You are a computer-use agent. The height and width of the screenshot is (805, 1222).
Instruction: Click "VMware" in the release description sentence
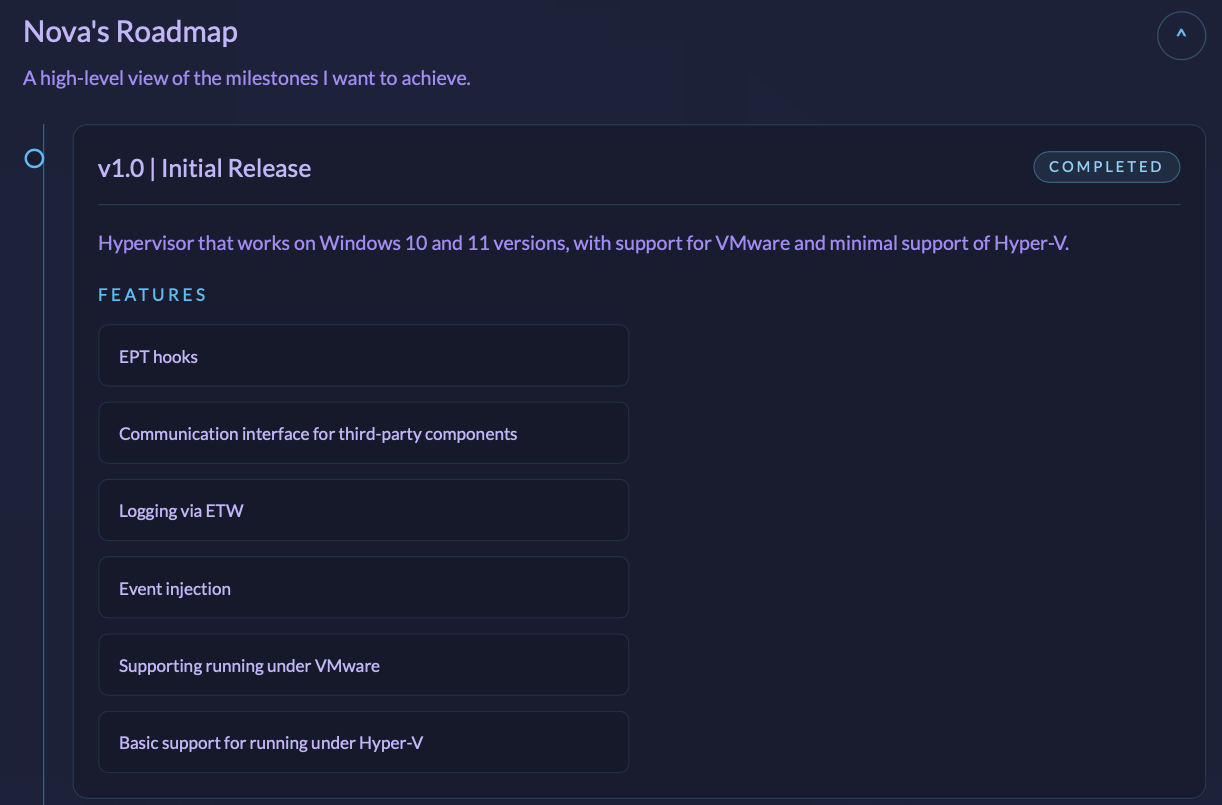point(752,243)
